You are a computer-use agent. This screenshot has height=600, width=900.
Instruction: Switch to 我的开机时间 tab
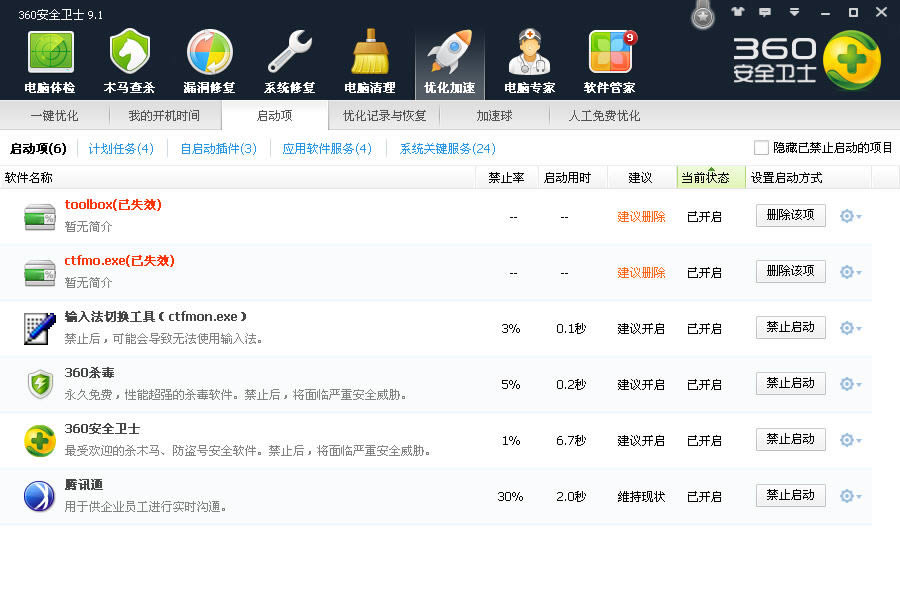pos(164,116)
